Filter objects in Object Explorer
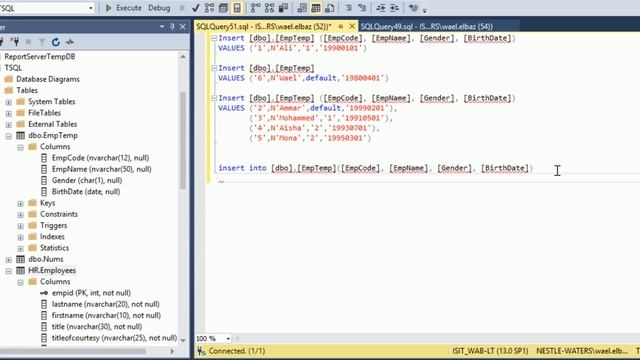 (42, 42)
